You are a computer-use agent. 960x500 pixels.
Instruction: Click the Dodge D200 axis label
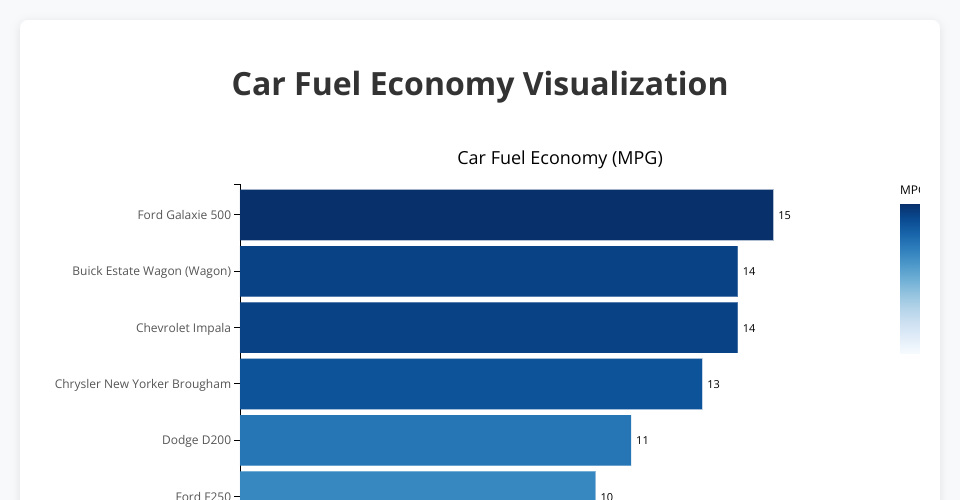197,440
